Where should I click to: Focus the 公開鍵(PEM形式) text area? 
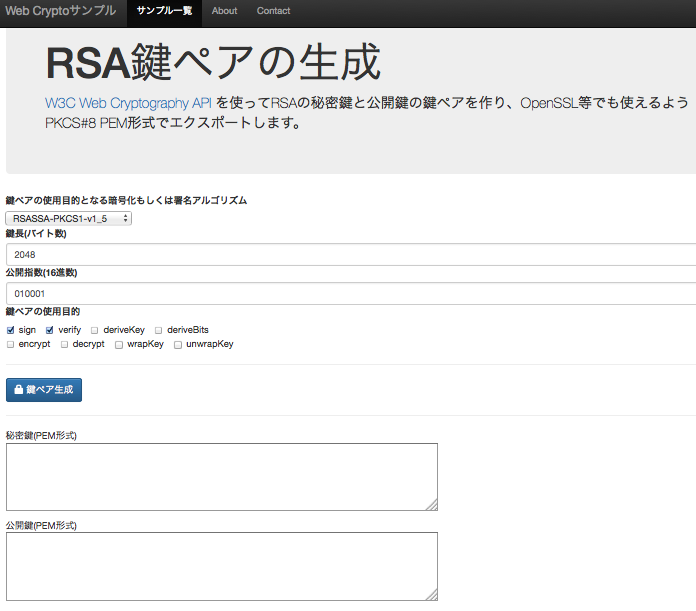(222, 567)
